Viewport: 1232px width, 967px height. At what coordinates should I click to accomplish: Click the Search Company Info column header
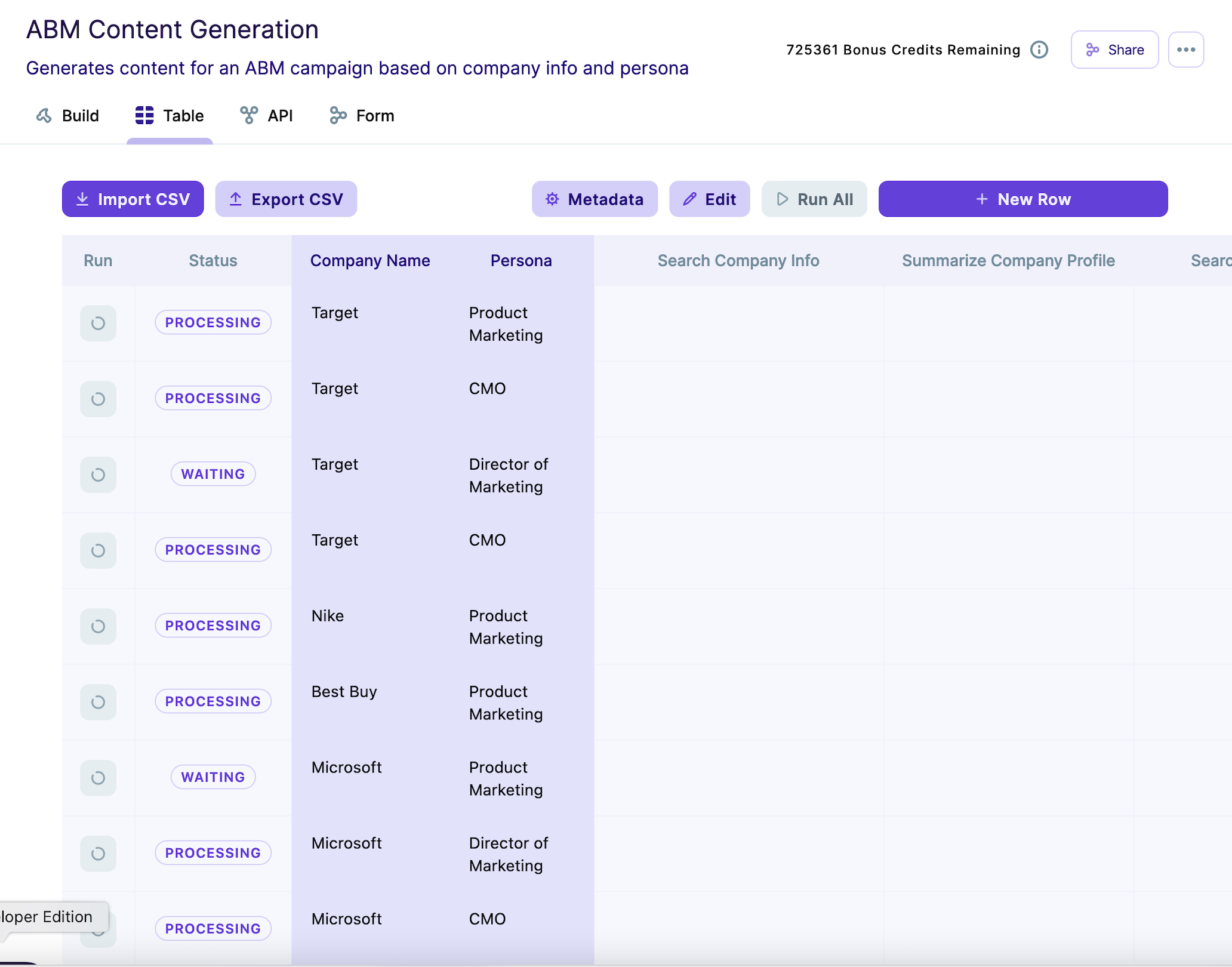pyautogui.click(x=738, y=261)
